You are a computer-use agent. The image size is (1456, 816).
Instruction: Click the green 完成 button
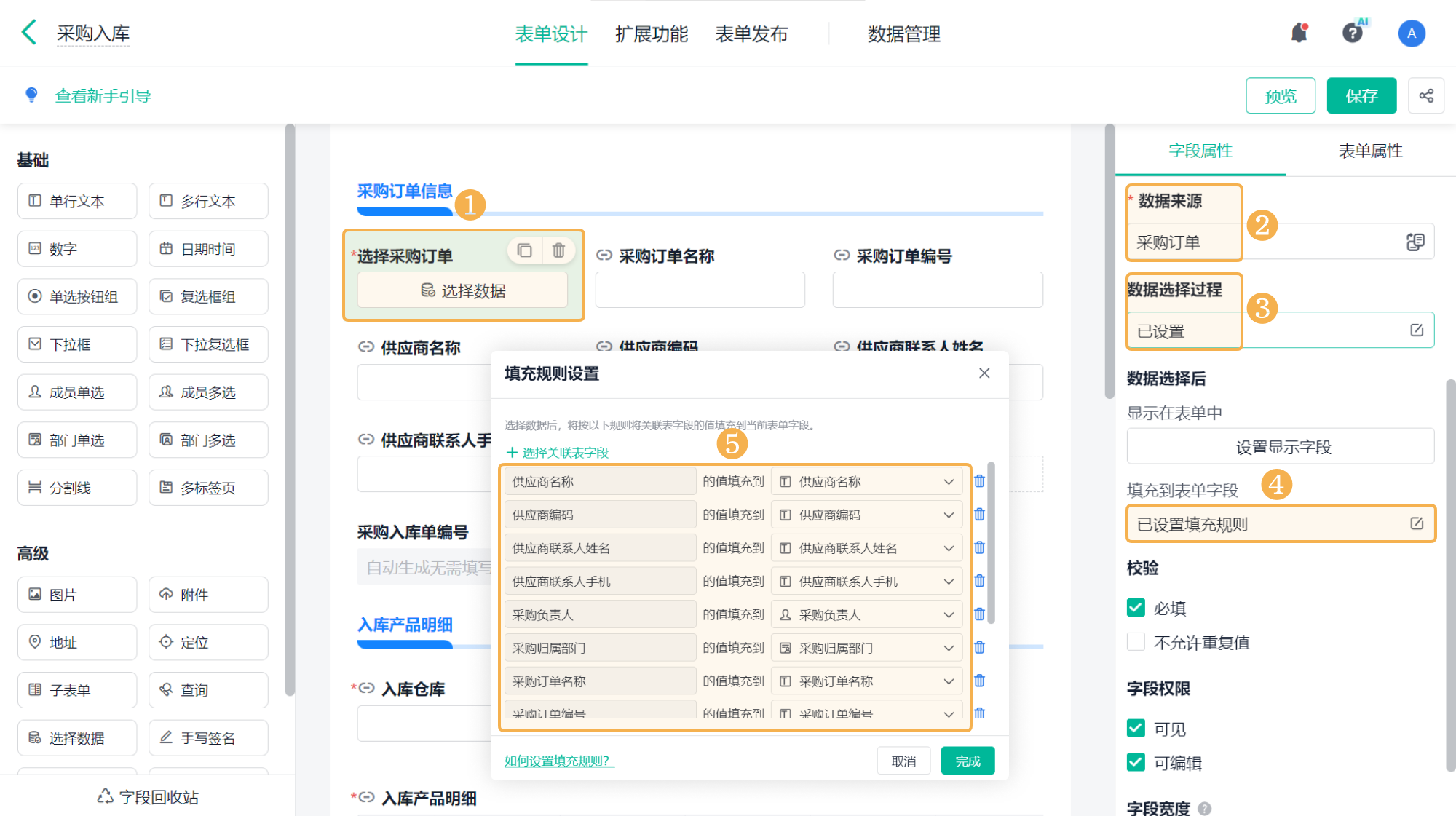click(x=968, y=761)
